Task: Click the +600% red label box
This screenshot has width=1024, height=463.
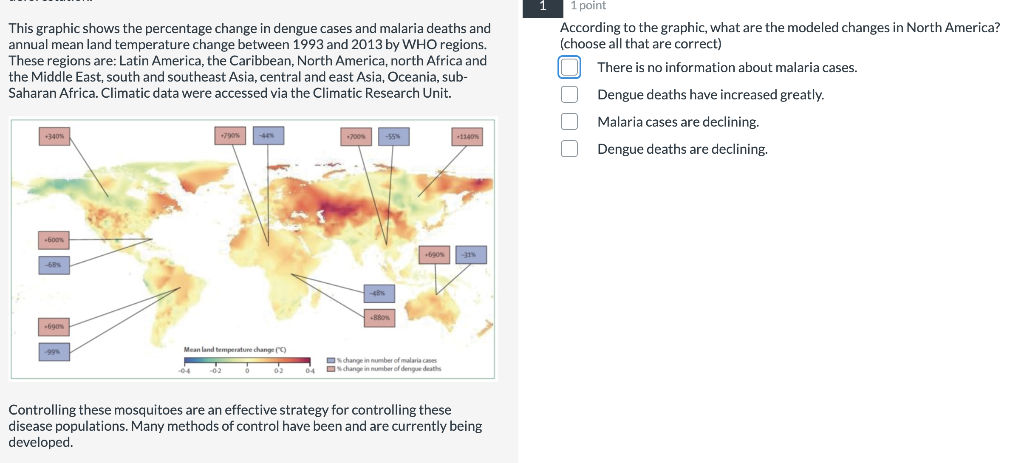Action: click(54, 240)
